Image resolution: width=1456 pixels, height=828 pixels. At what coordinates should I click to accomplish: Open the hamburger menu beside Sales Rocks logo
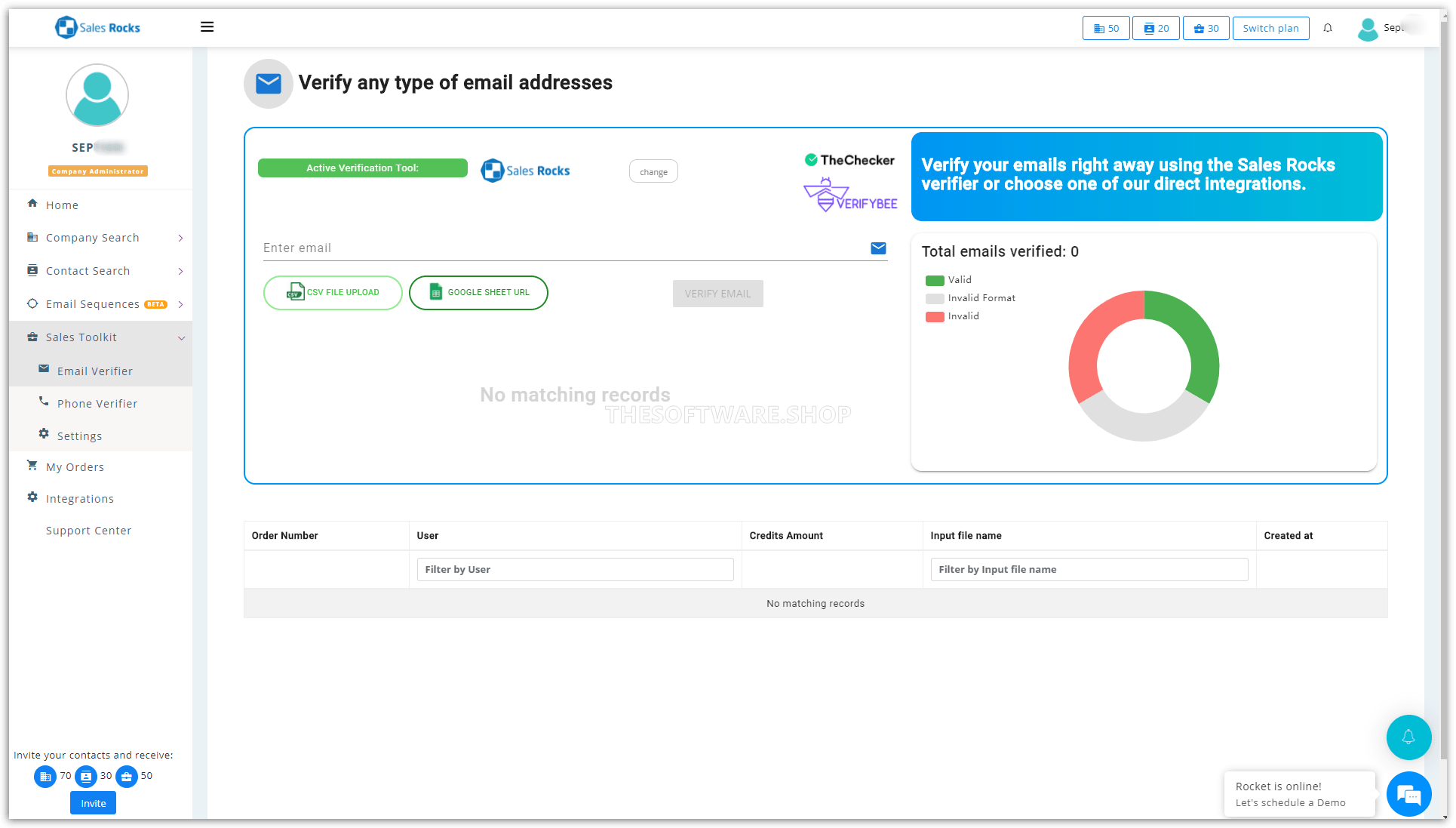pos(207,26)
